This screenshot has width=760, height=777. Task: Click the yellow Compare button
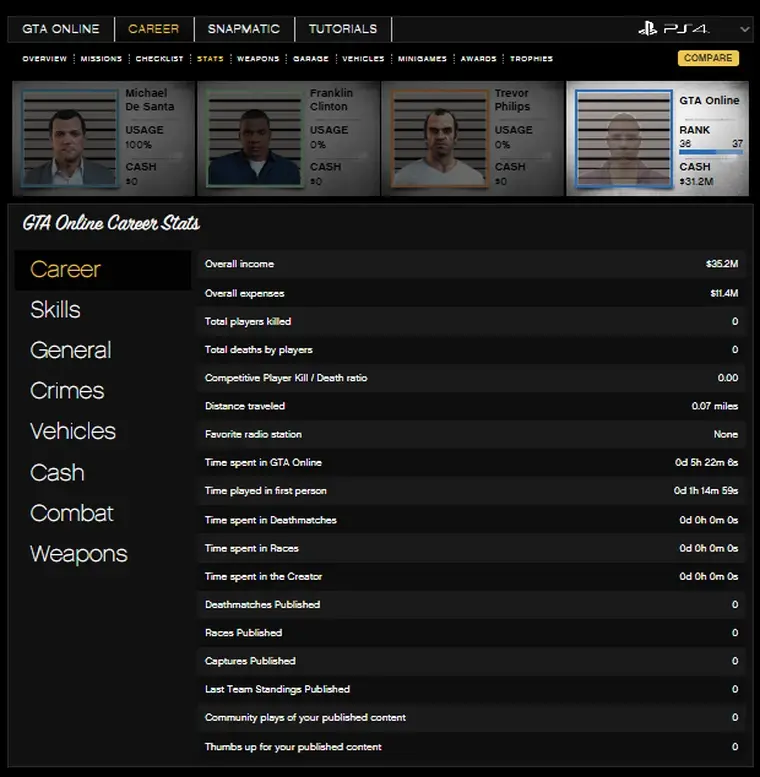708,58
